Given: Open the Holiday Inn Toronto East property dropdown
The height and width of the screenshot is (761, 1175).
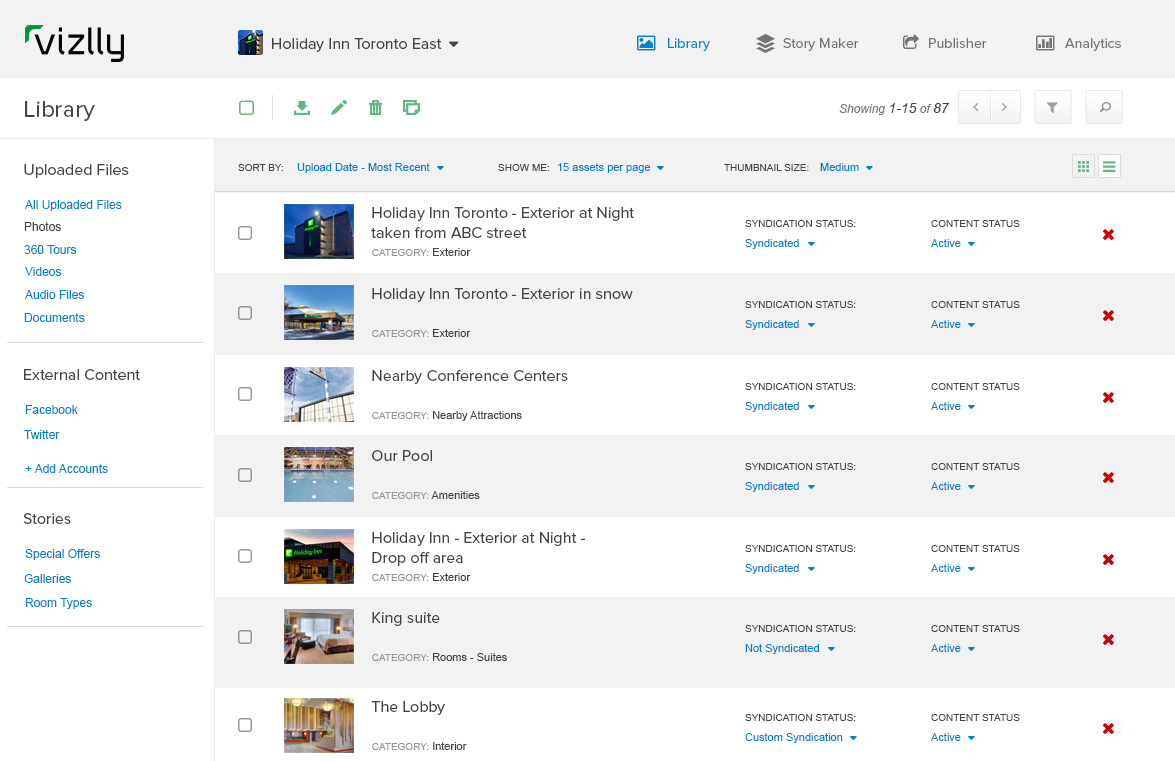Looking at the screenshot, I should [x=364, y=44].
